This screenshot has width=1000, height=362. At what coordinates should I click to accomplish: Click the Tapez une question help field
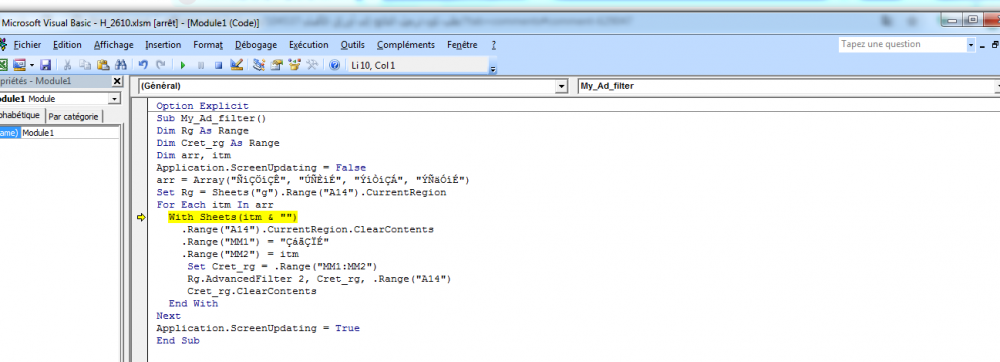point(902,44)
